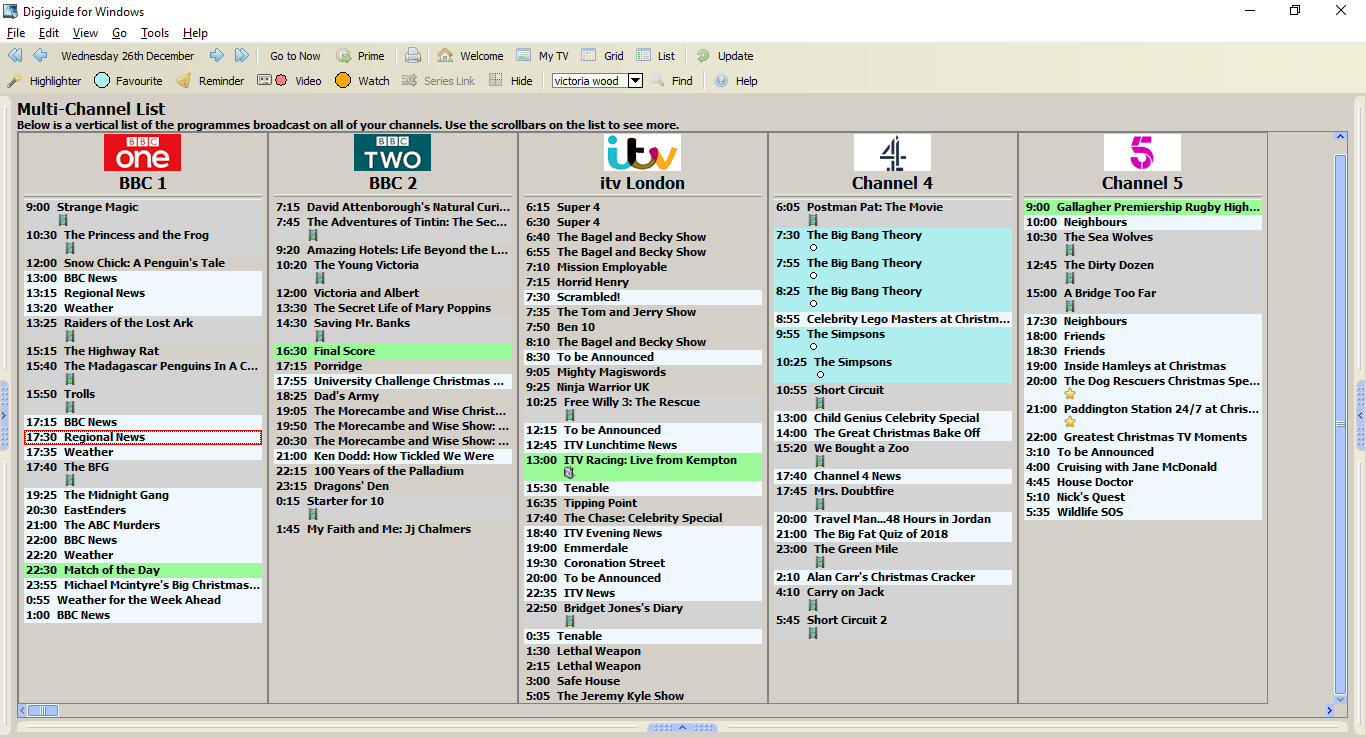
Task: Go back one week using double left arrow
Action: click(15, 56)
